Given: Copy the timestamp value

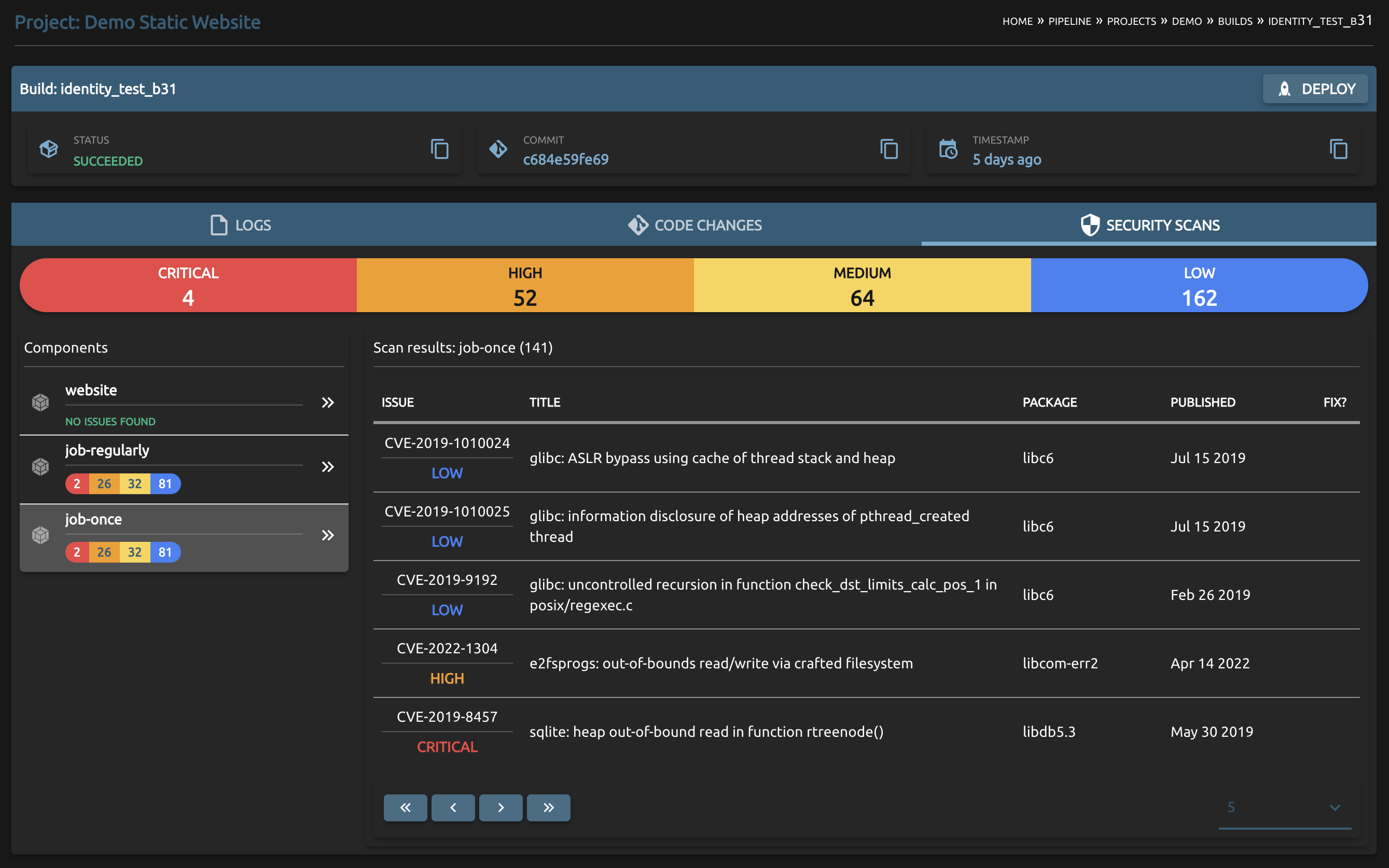Looking at the screenshot, I should click(x=1338, y=149).
